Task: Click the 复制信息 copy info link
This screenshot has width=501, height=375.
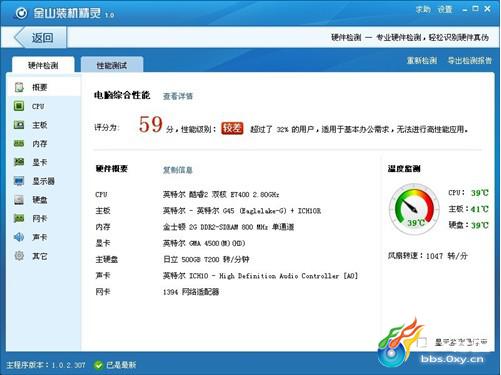Action: click(x=178, y=170)
